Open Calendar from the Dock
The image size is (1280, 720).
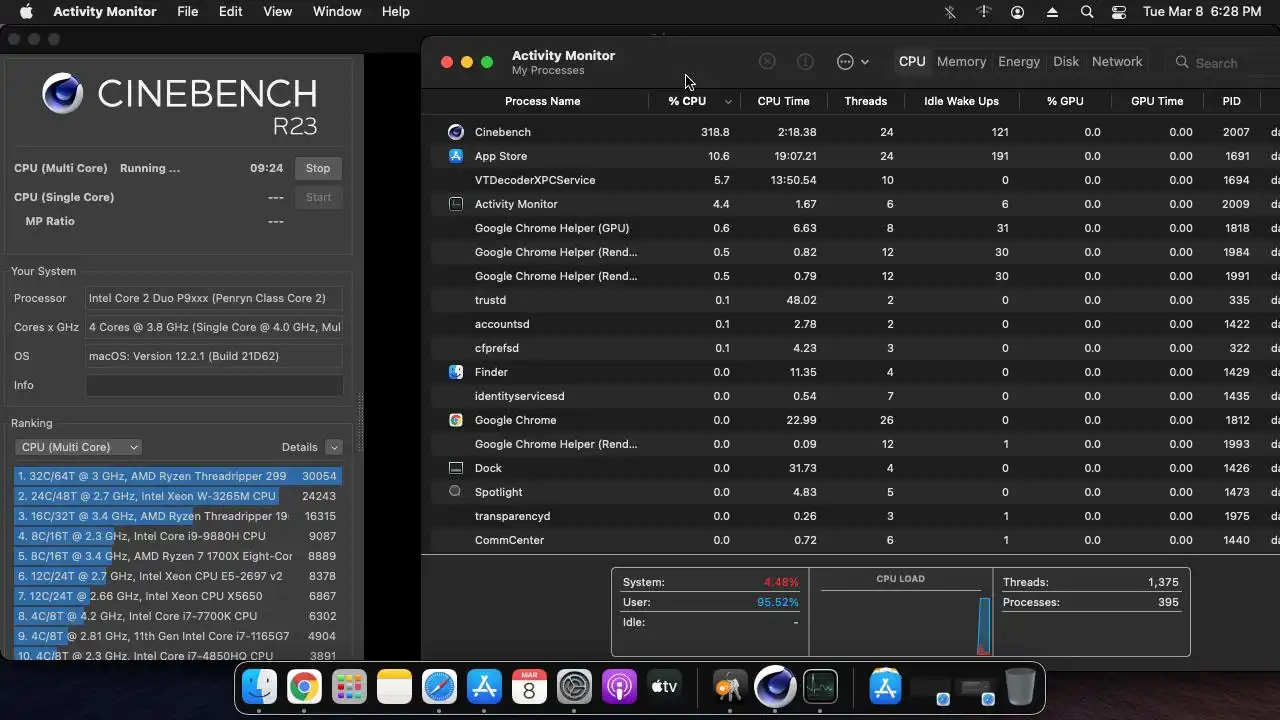(529, 687)
